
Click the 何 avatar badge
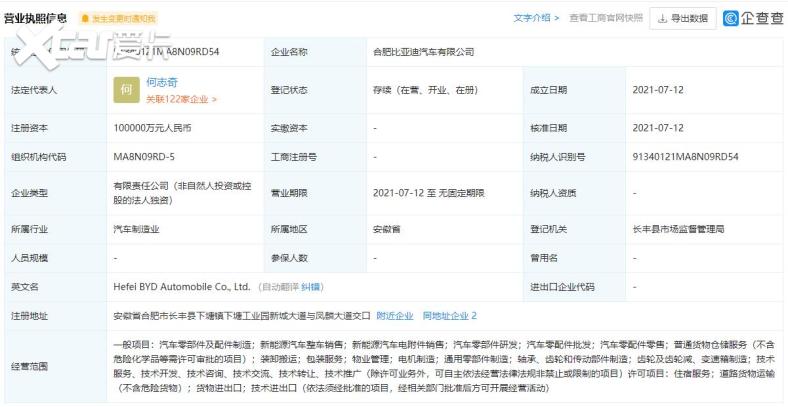click(126, 90)
